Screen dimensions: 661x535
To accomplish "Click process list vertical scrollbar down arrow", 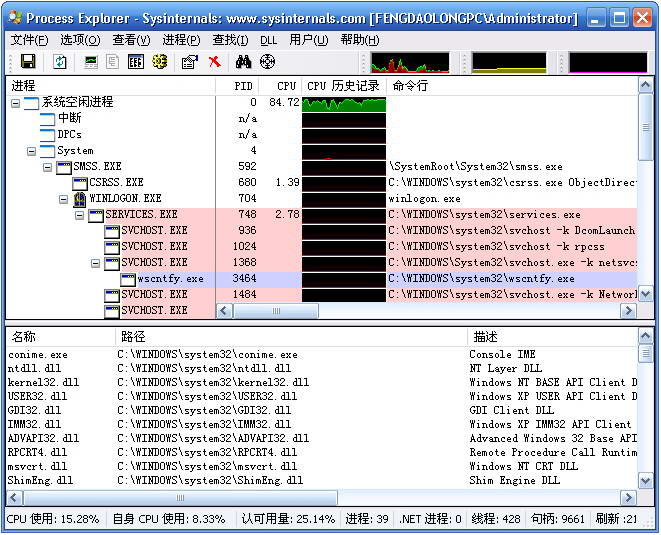I will pyautogui.click(x=646, y=294).
